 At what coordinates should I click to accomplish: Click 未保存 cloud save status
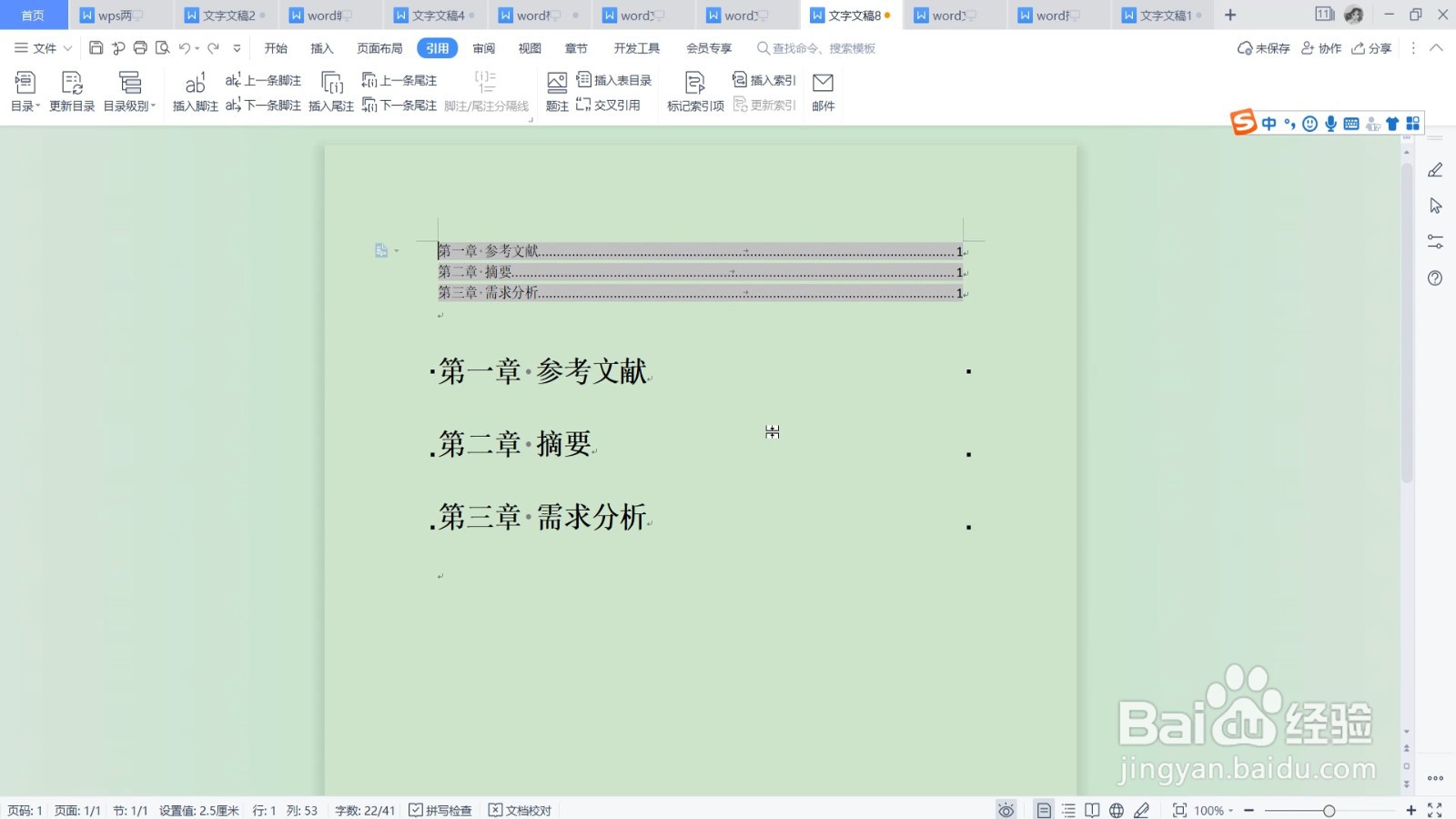[x=1263, y=48]
